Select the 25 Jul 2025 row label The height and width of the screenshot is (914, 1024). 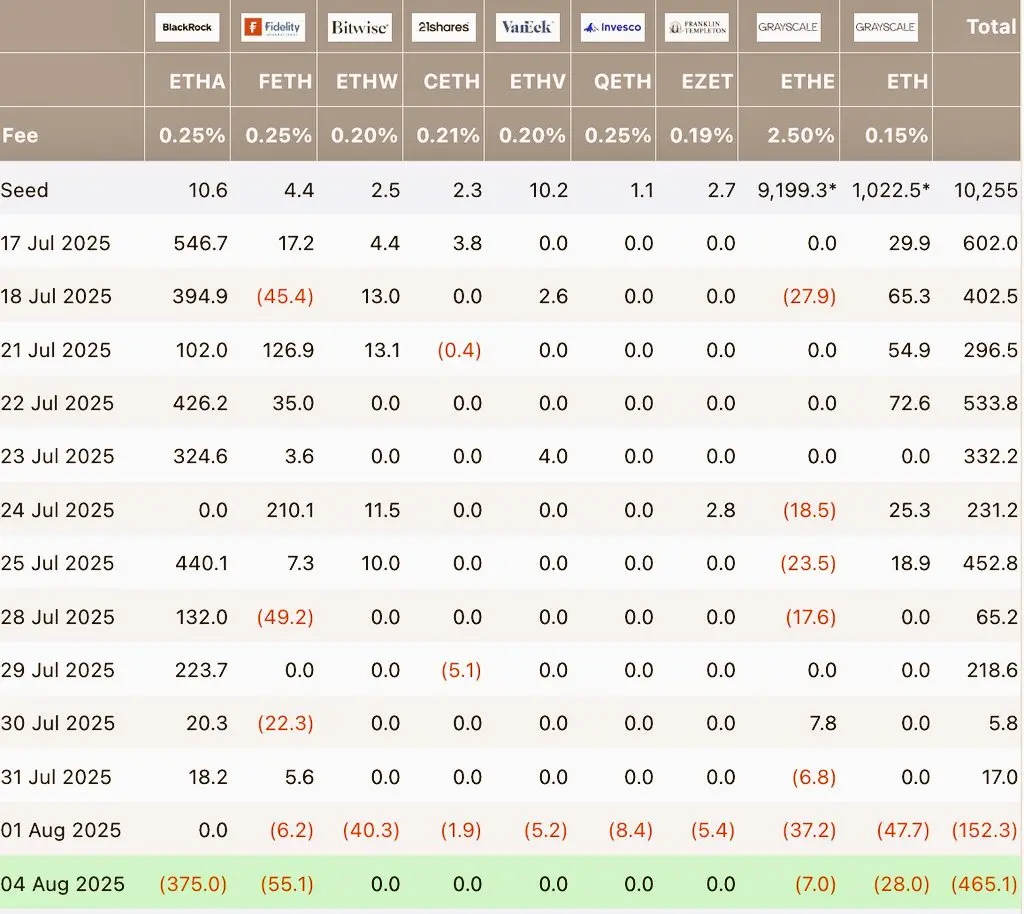57,563
